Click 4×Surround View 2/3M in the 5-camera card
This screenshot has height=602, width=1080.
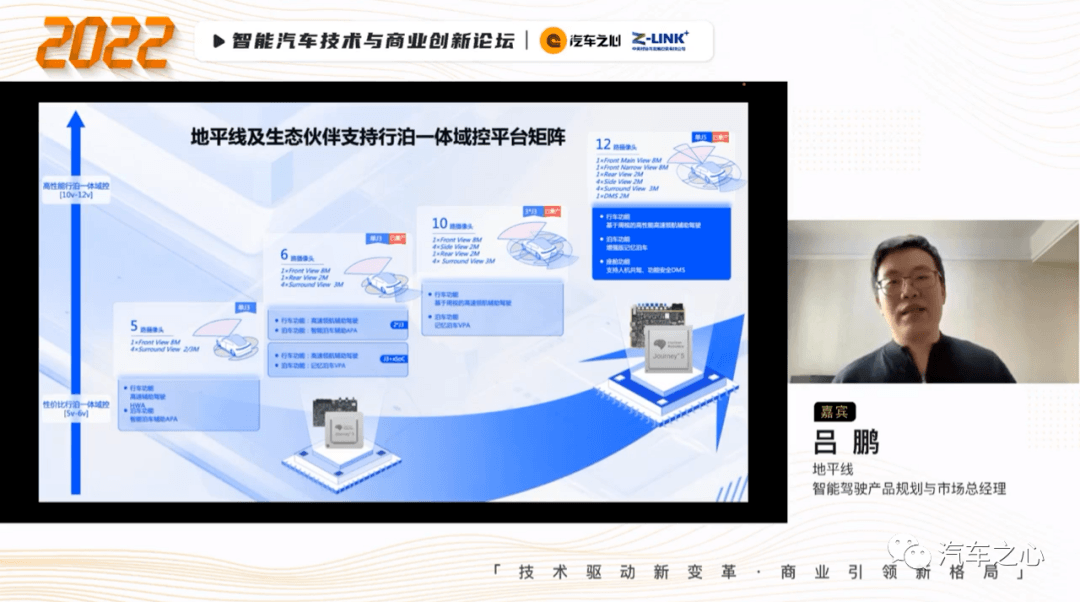pyautogui.click(x=165, y=349)
